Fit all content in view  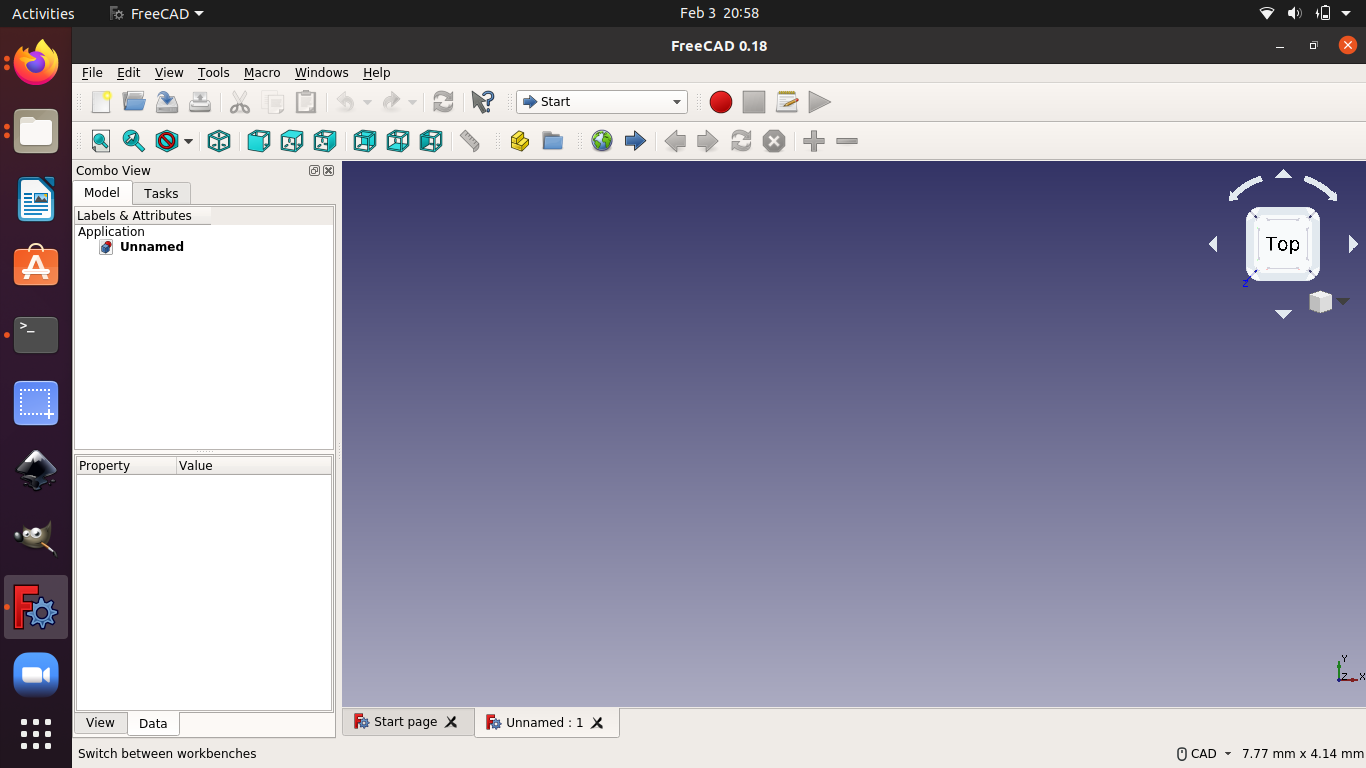101,141
